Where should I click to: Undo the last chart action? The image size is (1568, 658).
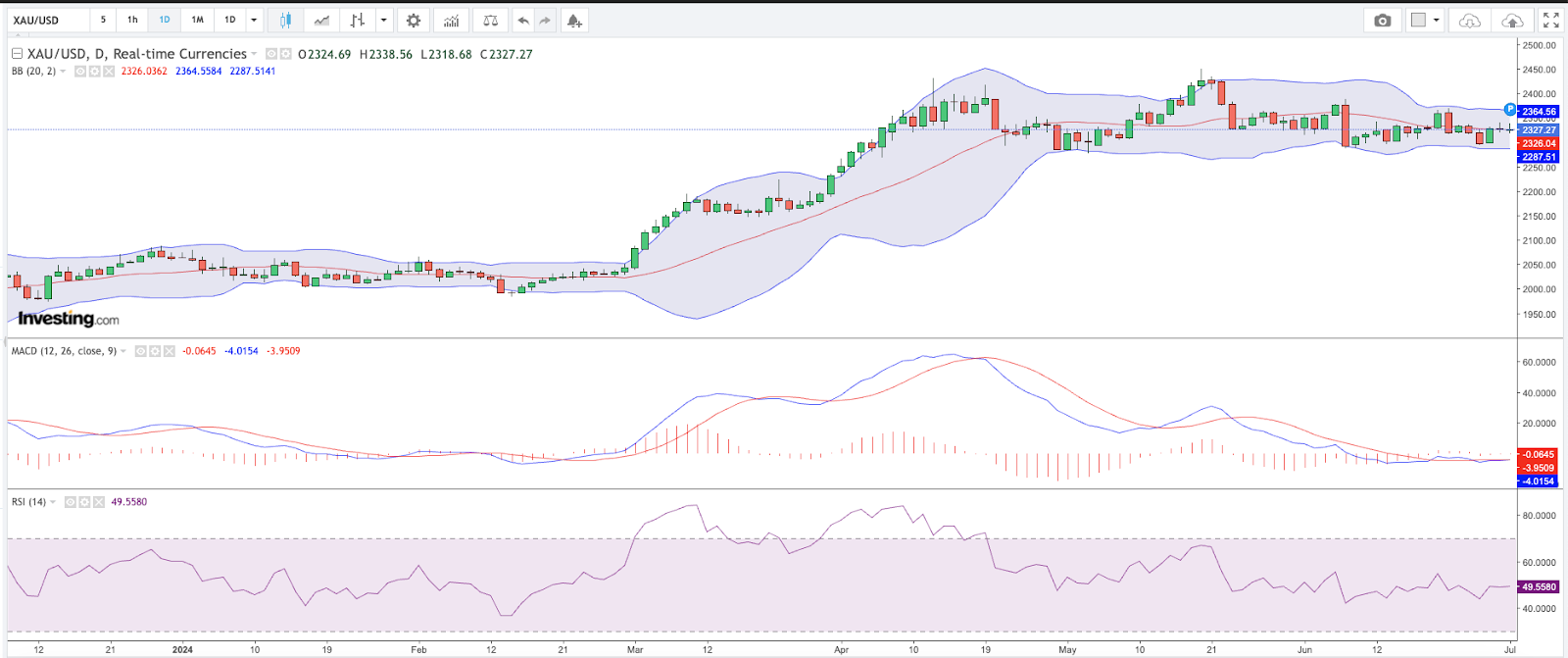click(x=523, y=20)
